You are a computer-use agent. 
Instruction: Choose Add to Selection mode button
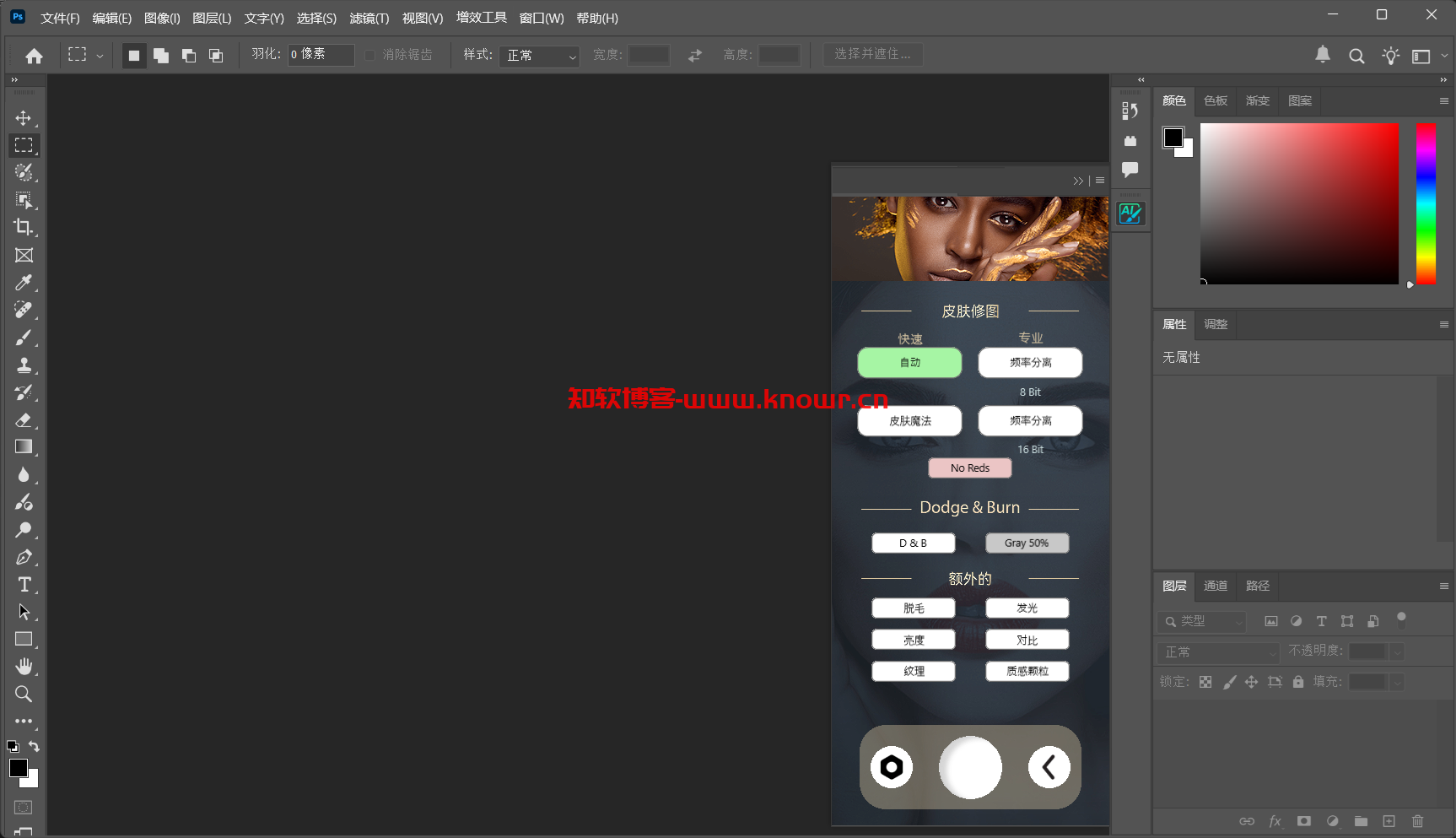161,56
